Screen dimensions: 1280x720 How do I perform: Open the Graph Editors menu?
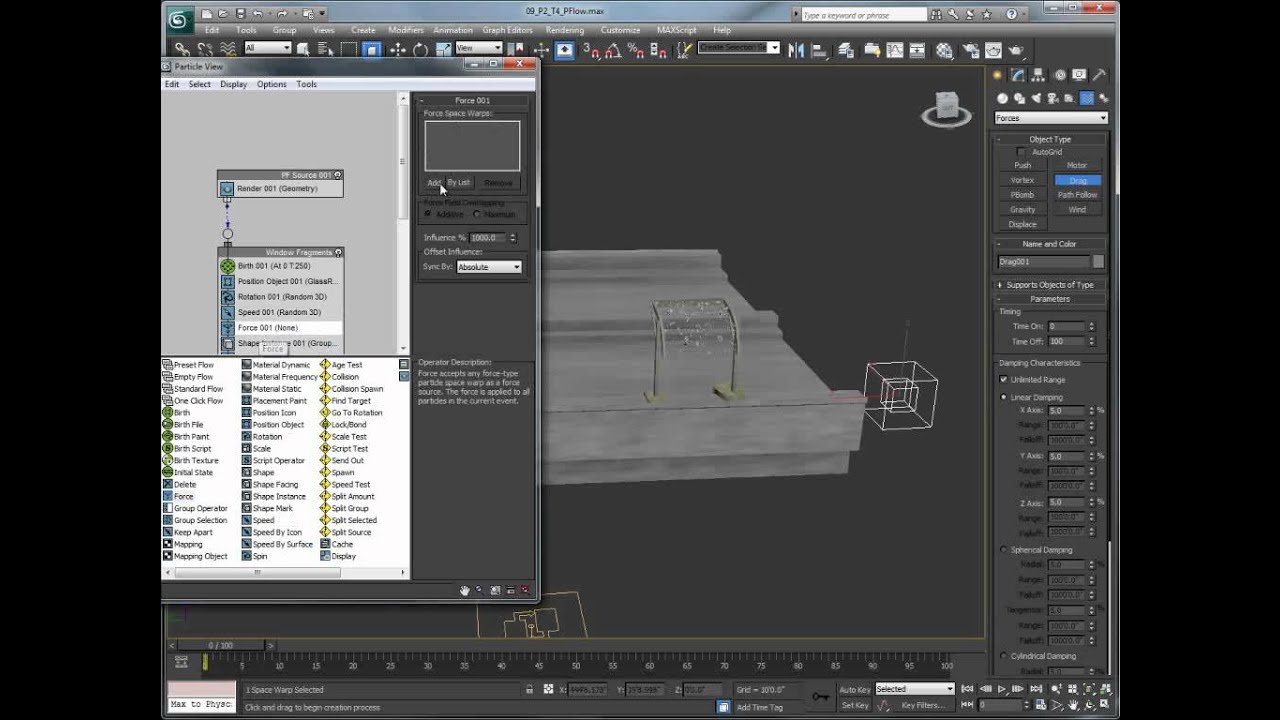coord(507,30)
